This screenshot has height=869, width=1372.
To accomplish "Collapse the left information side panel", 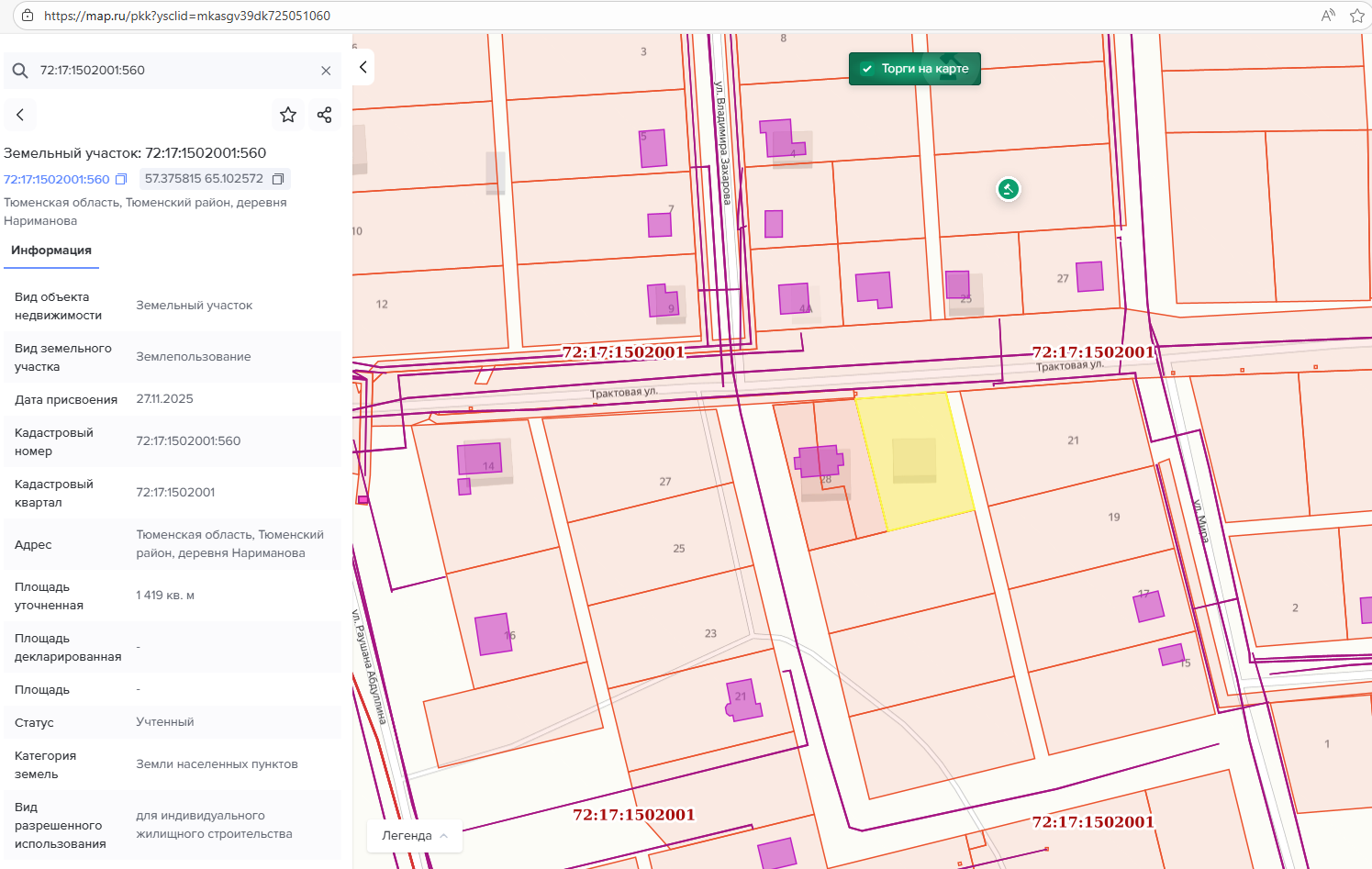I will 363,67.
